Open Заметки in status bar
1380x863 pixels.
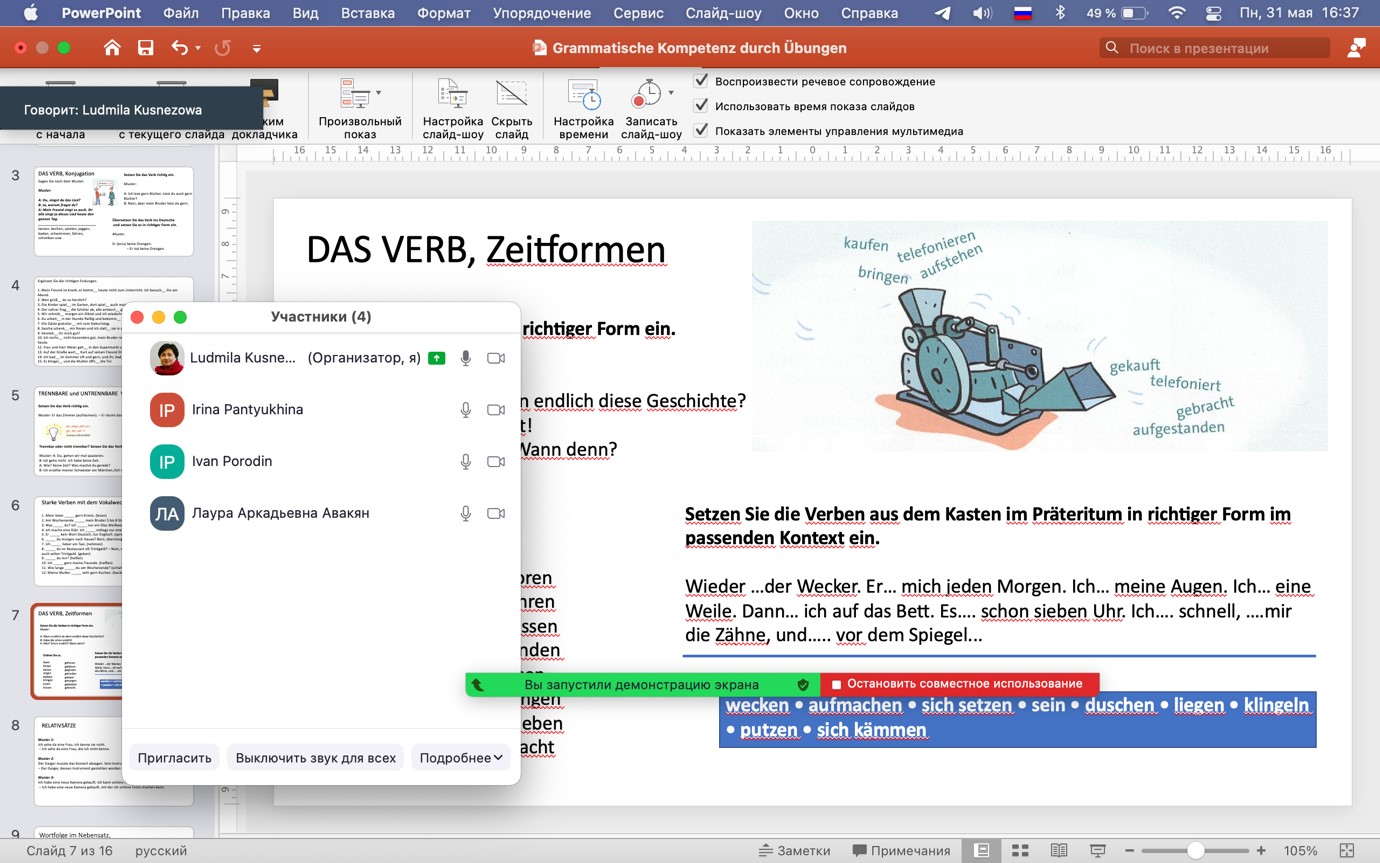click(x=795, y=851)
